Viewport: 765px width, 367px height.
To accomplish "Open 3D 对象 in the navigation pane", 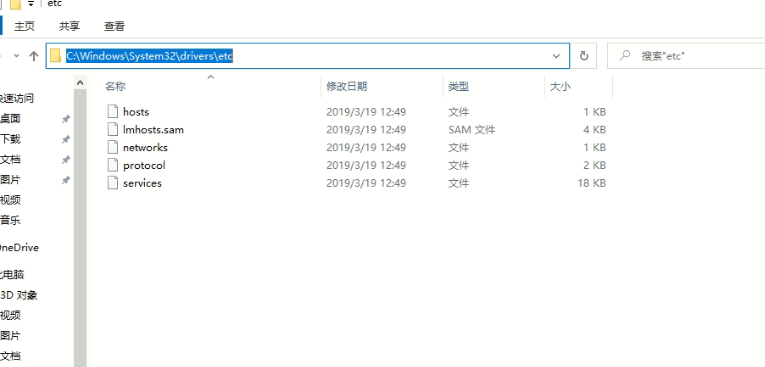I will (19, 295).
